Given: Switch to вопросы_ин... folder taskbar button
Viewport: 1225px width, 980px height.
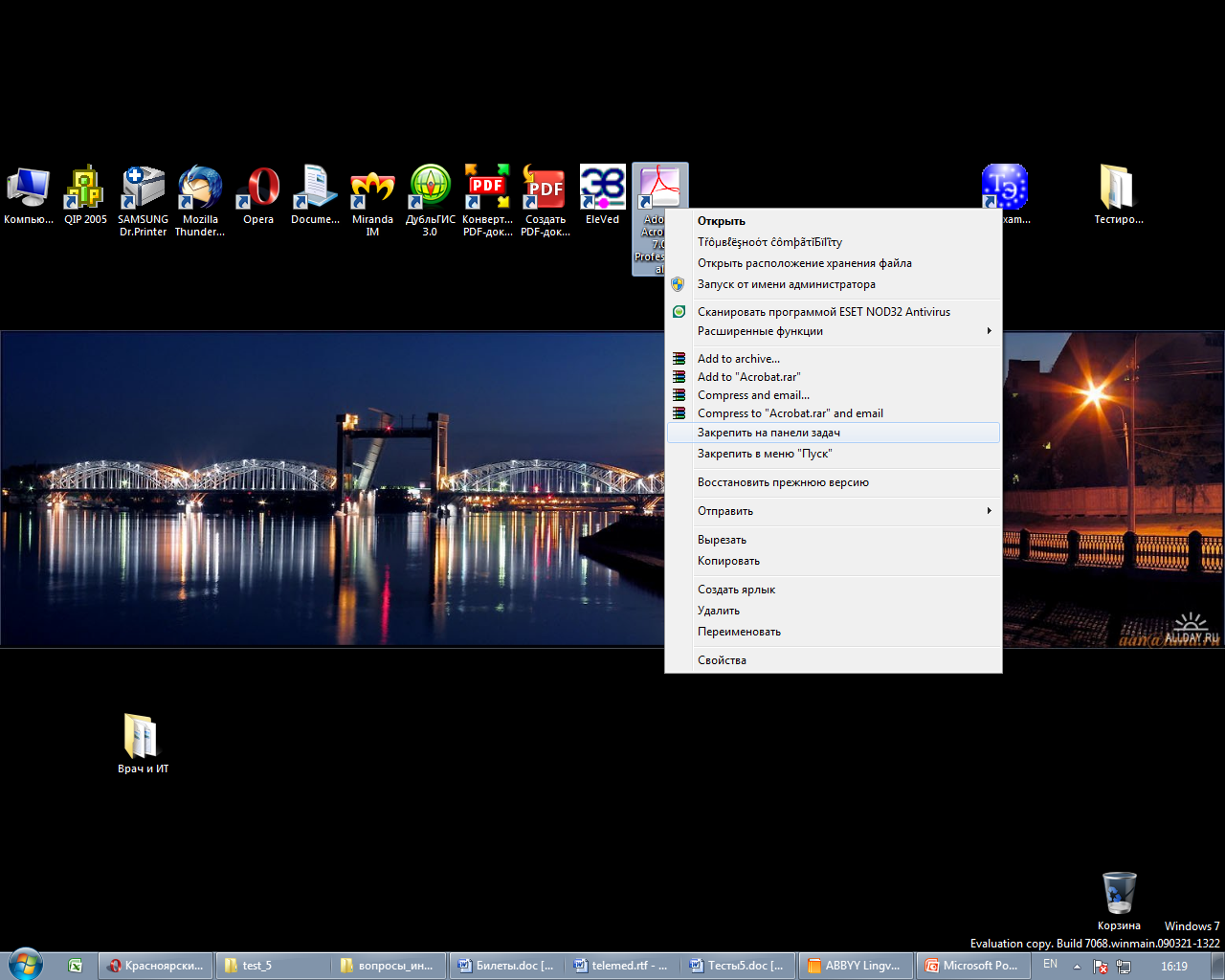Looking at the screenshot, I should tap(389, 966).
